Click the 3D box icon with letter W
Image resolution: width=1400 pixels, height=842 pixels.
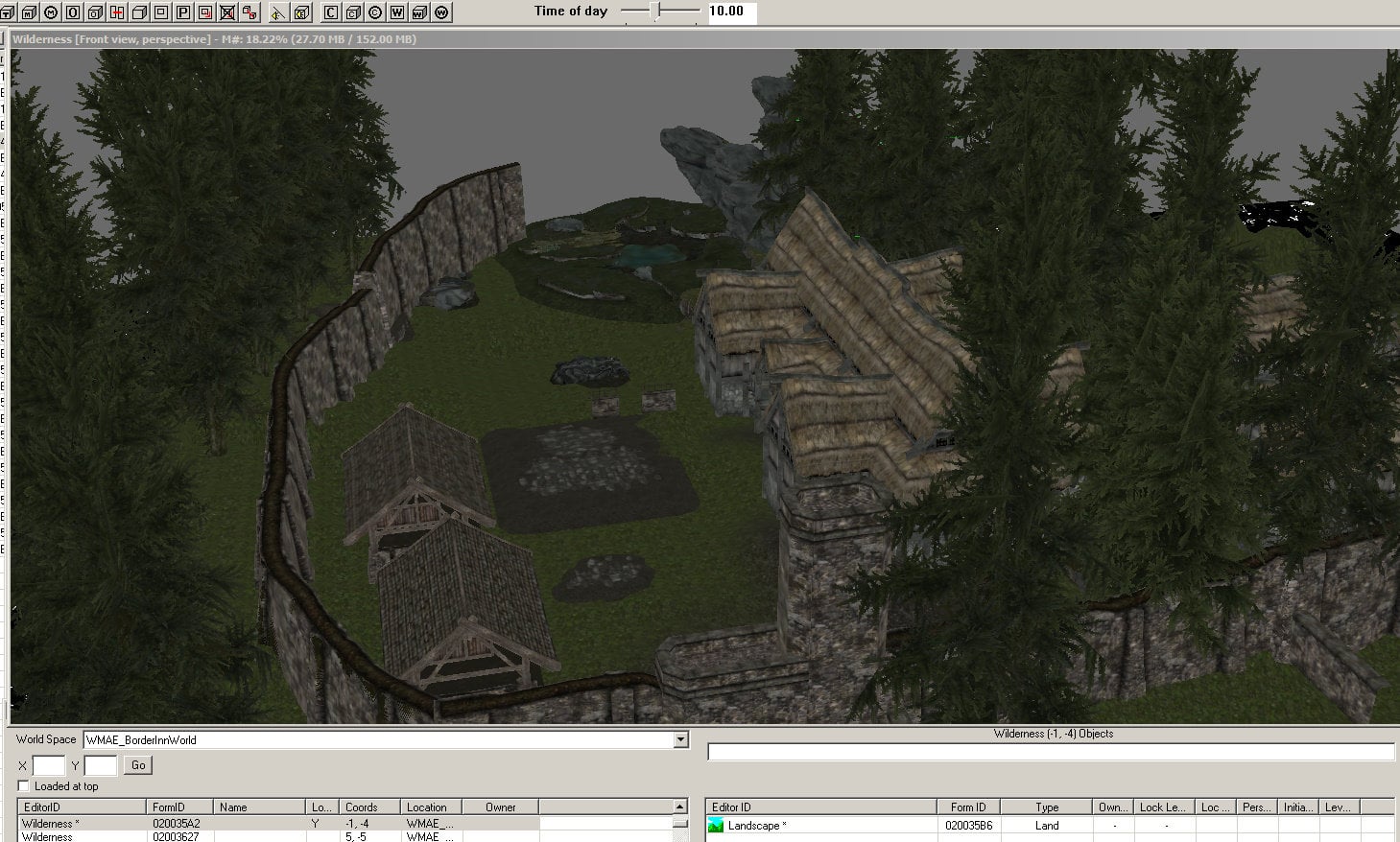(x=418, y=12)
